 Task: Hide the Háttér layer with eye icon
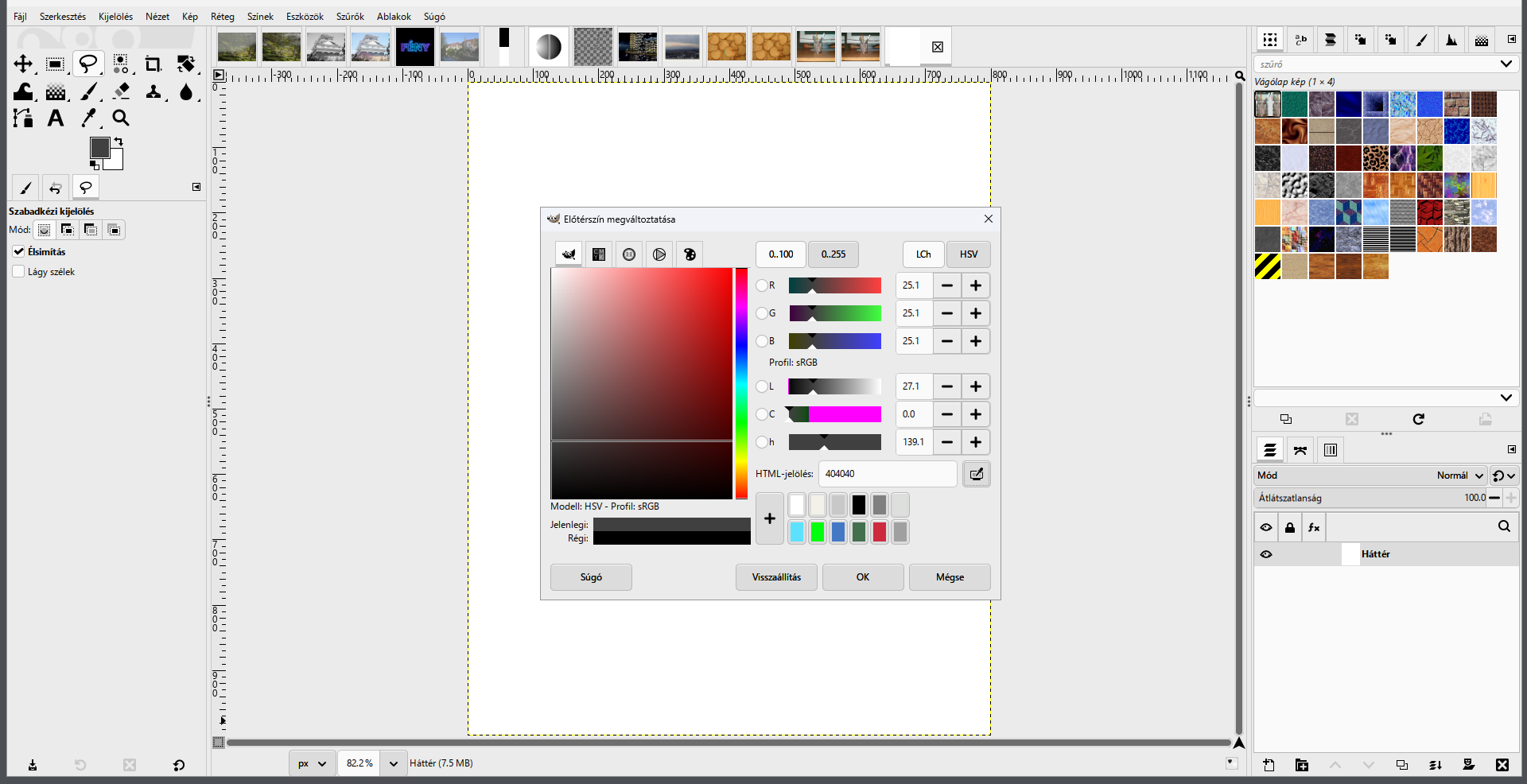1266,554
